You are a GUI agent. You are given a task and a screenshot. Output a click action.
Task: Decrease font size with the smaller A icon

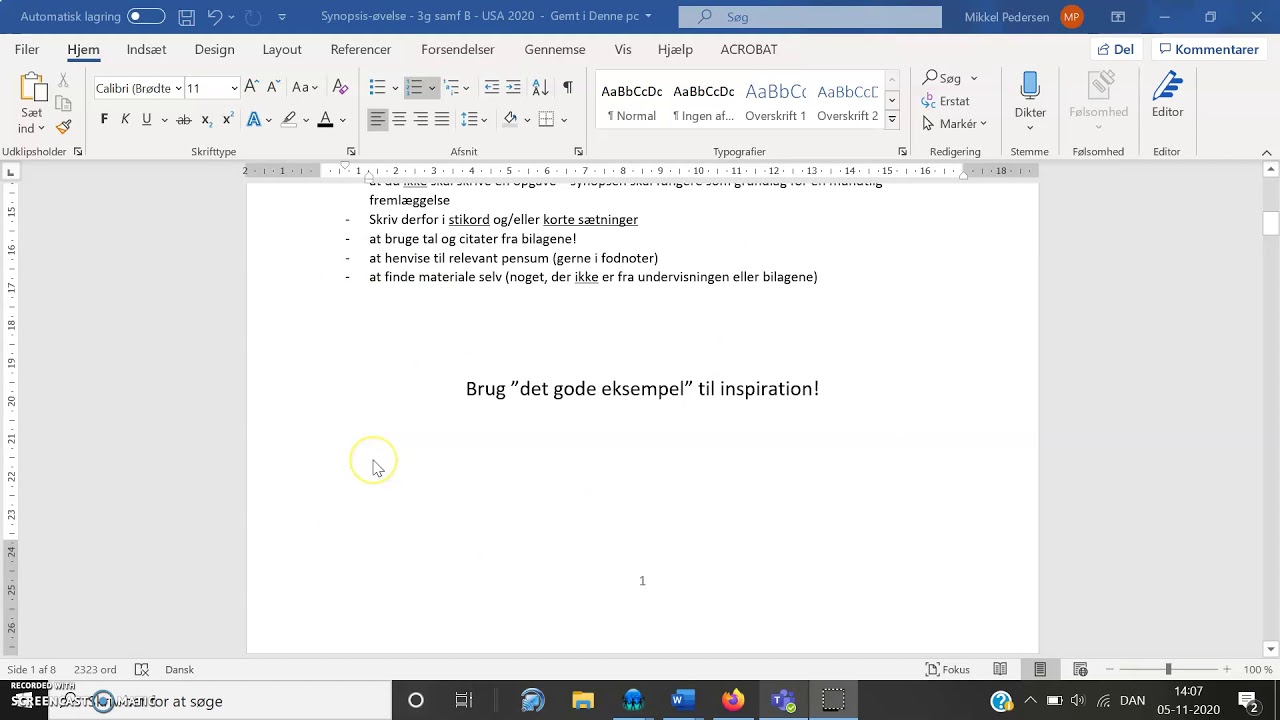273,88
